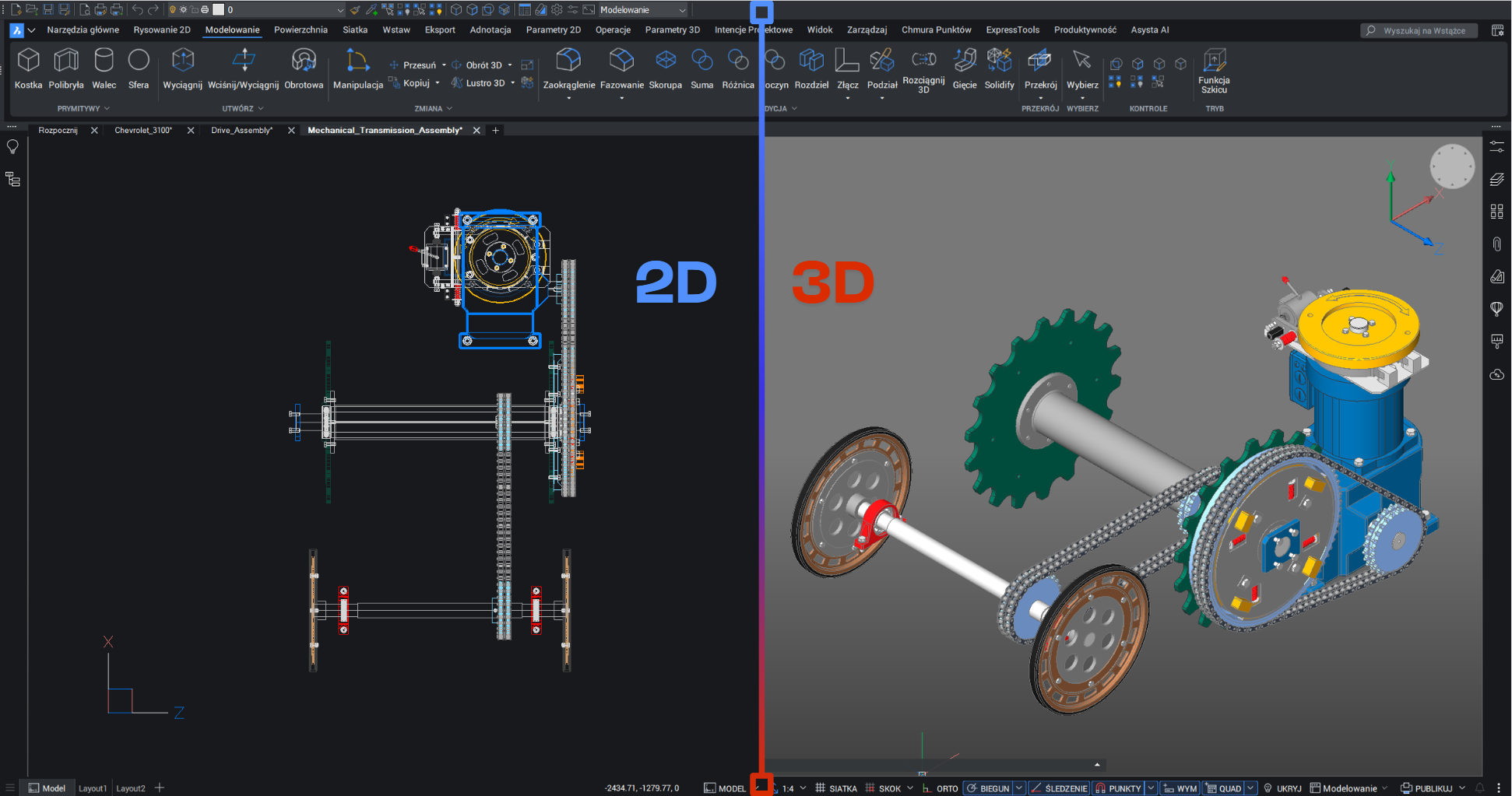Open the Modelowanie workspace combo box in top toolbar
Viewport: 1512px width, 796px height.
642,10
